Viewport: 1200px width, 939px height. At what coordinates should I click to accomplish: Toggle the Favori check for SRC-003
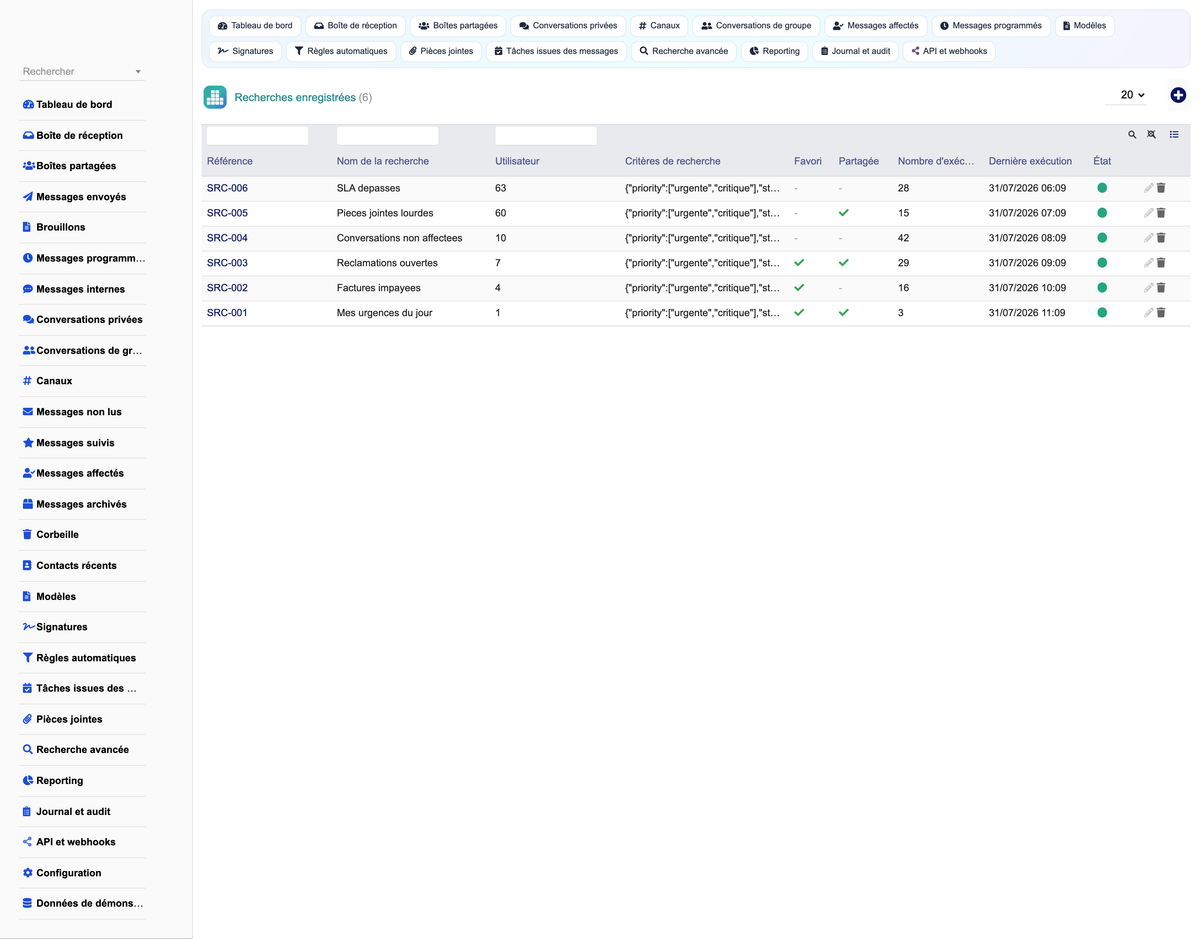[799, 263]
